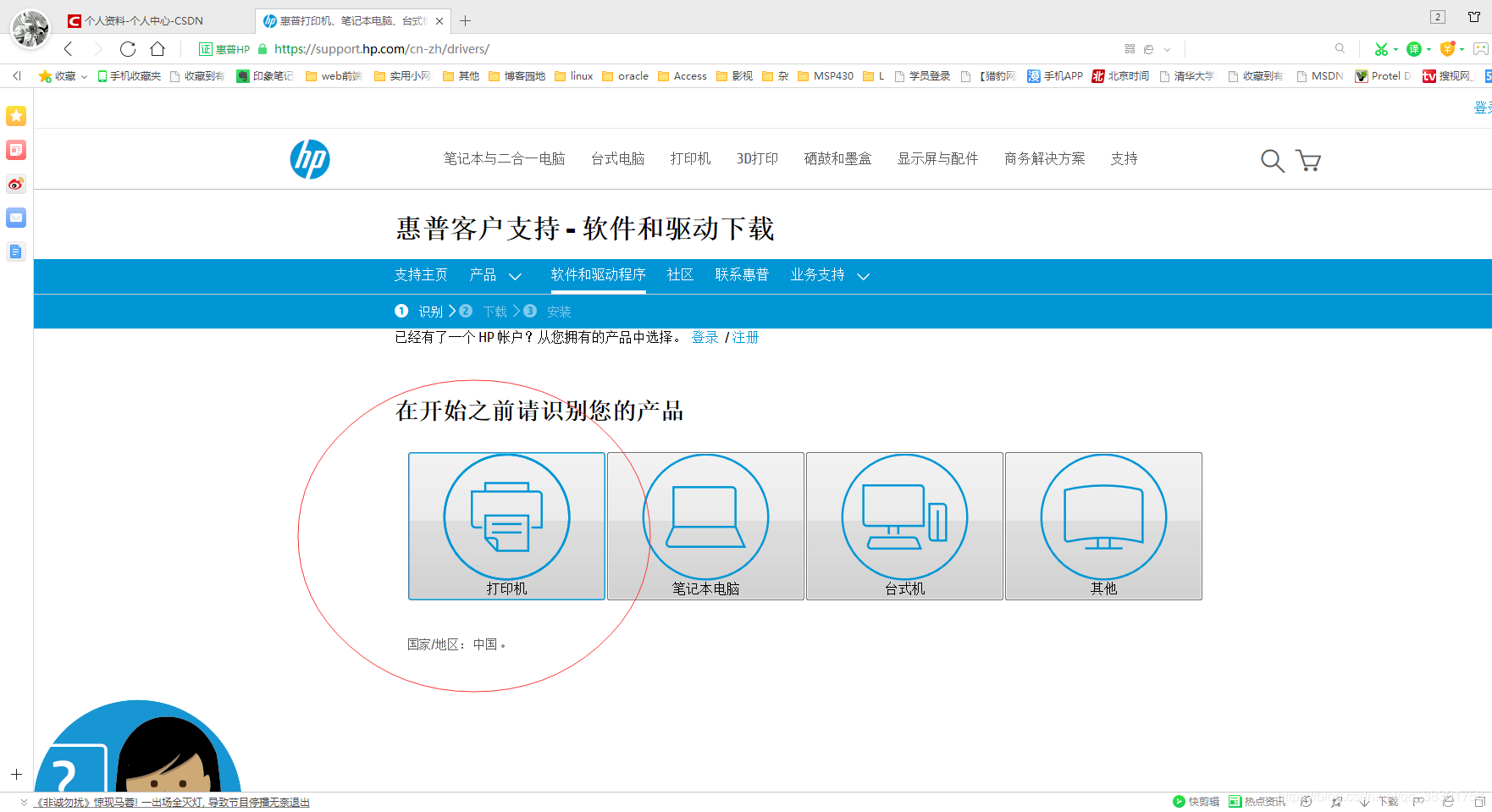
Task: Click the orange shield wallet icon
Action: pyautogui.click(x=1447, y=48)
